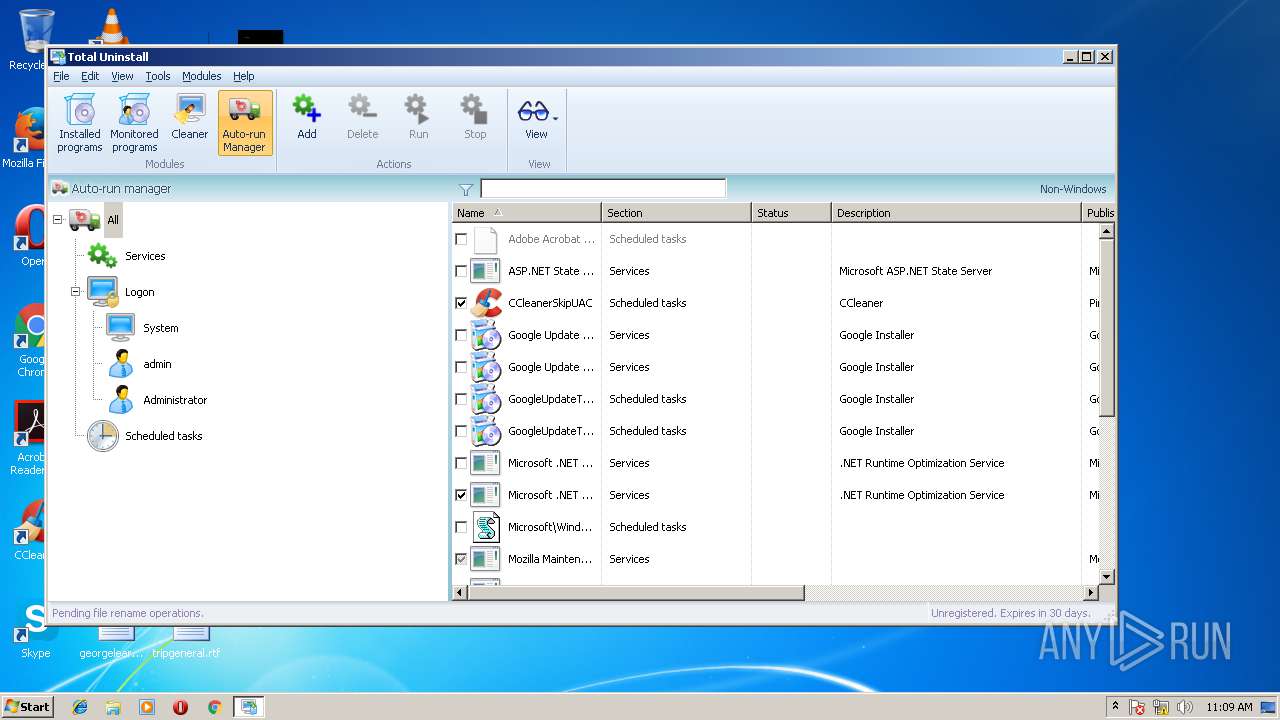This screenshot has width=1280, height=720.
Task: Select the System node under Logon
Action: pos(160,328)
